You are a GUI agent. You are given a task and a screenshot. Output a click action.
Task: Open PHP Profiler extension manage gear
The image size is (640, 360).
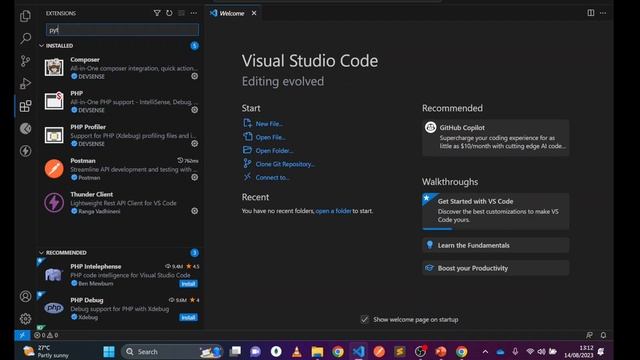(x=195, y=143)
